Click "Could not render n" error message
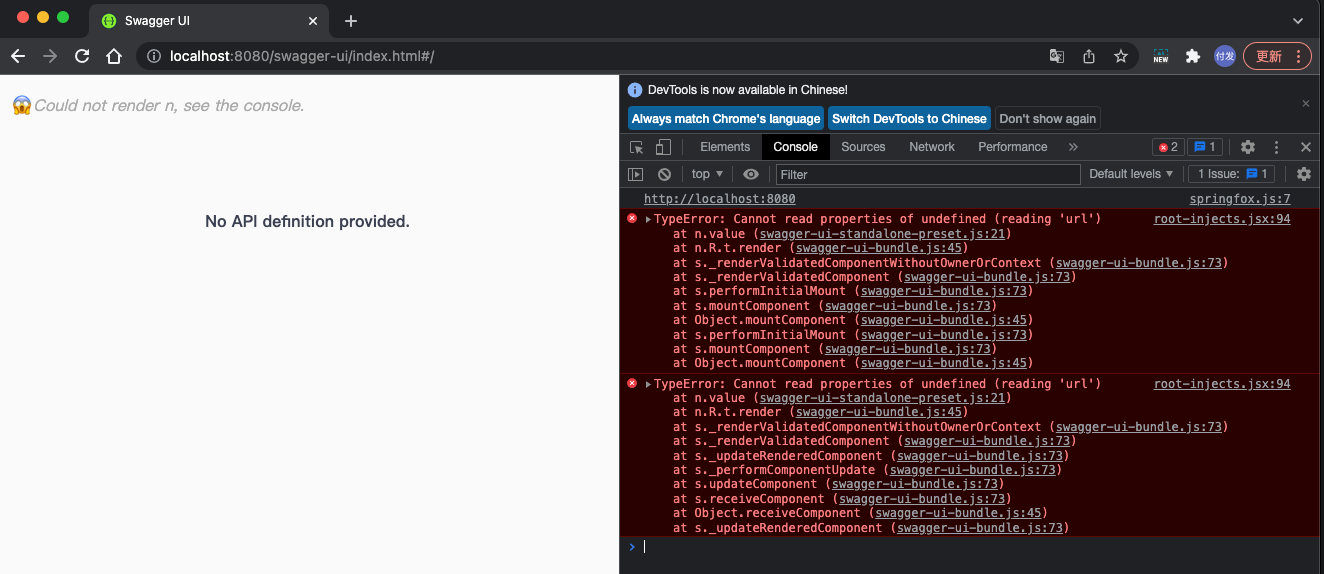 click(168, 105)
